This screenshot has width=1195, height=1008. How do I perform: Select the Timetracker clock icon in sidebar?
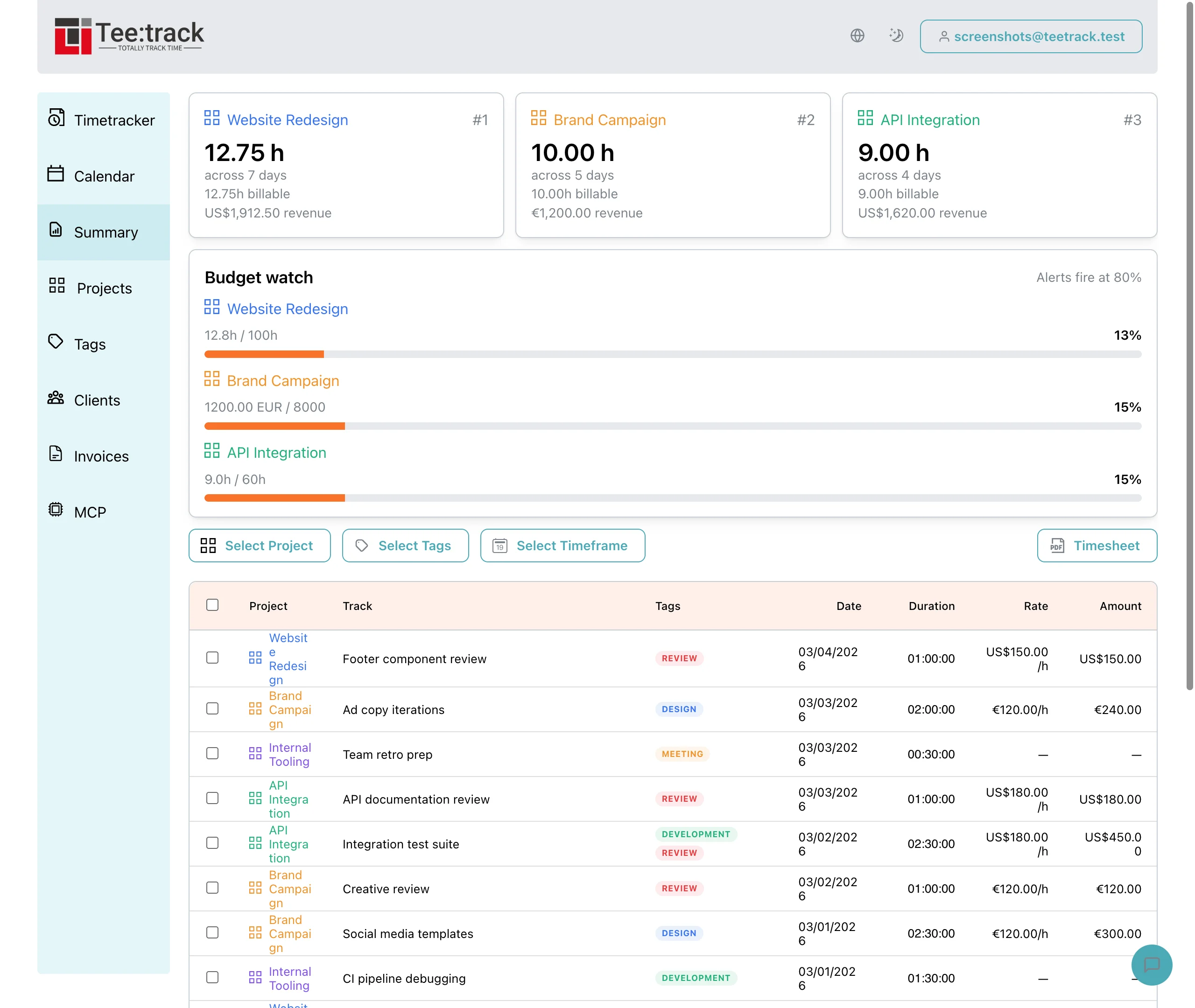coord(56,119)
